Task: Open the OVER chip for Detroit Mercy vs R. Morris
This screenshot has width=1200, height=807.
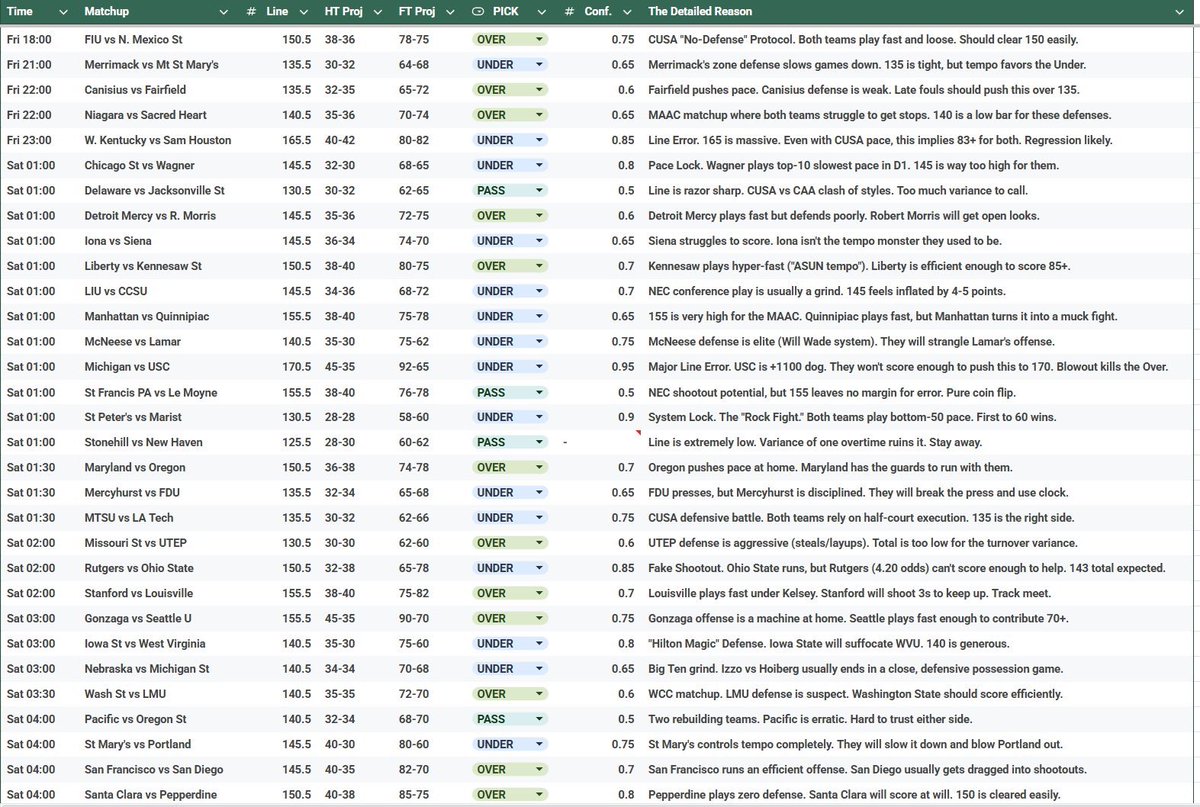Action: [x=510, y=215]
